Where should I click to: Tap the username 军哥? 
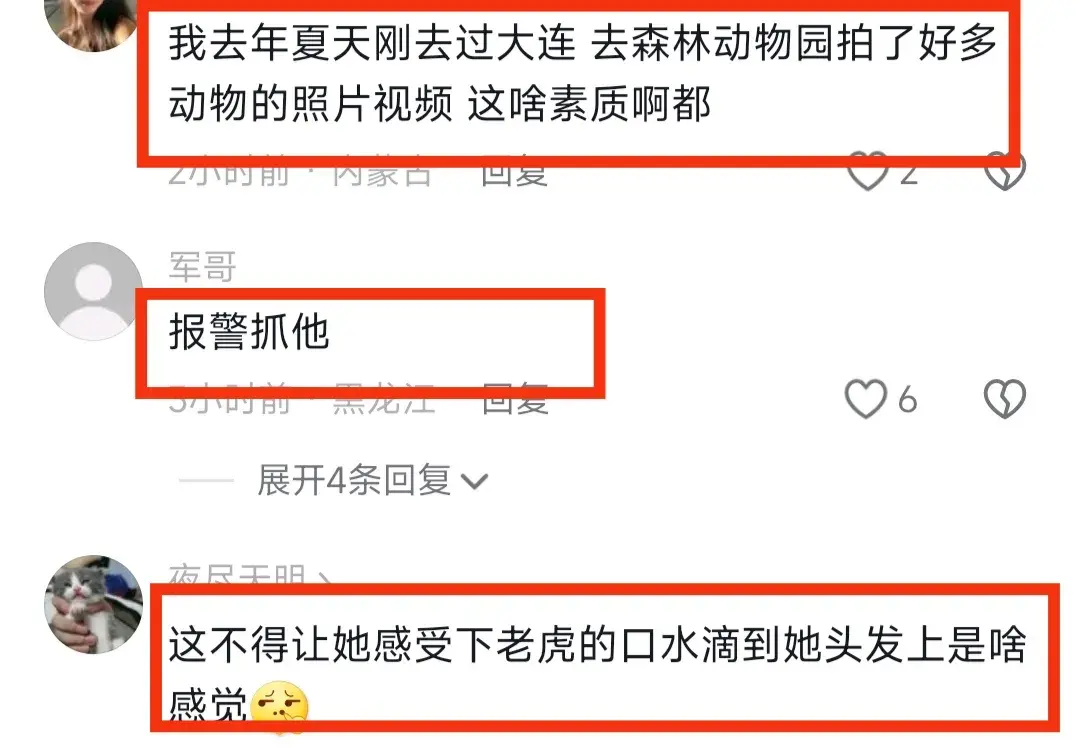(202, 266)
